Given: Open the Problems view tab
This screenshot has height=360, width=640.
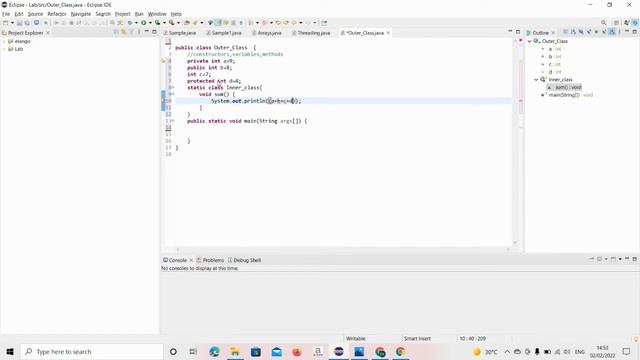Looking at the screenshot, I should tap(210, 260).
